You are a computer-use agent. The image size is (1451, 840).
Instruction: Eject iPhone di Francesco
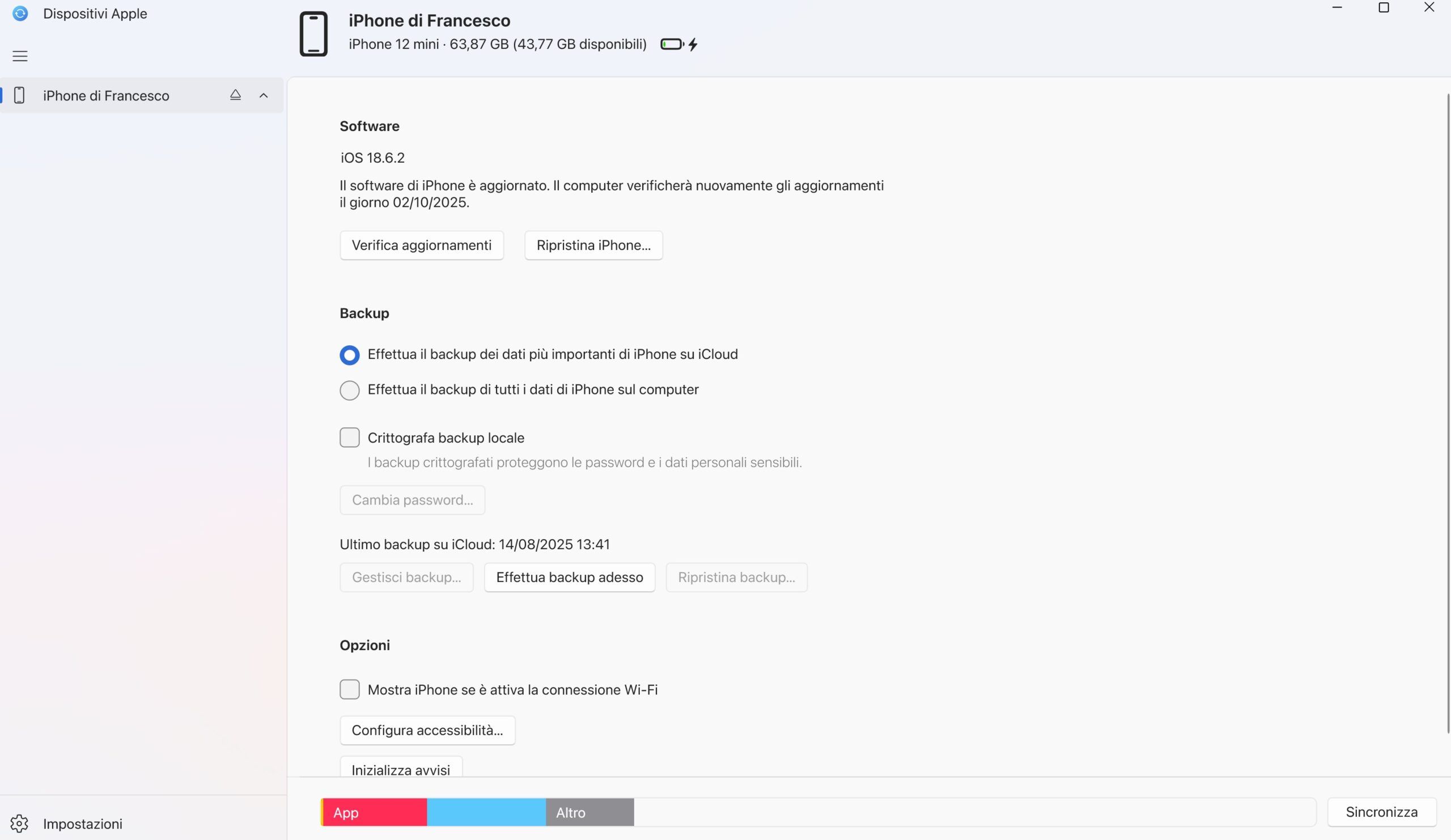click(235, 95)
